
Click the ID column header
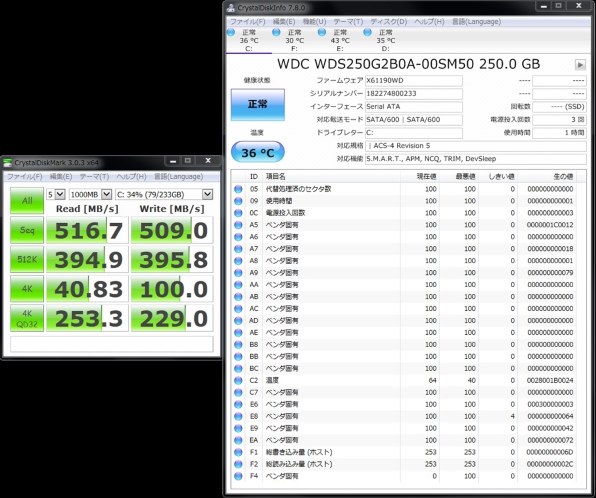(254, 176)
